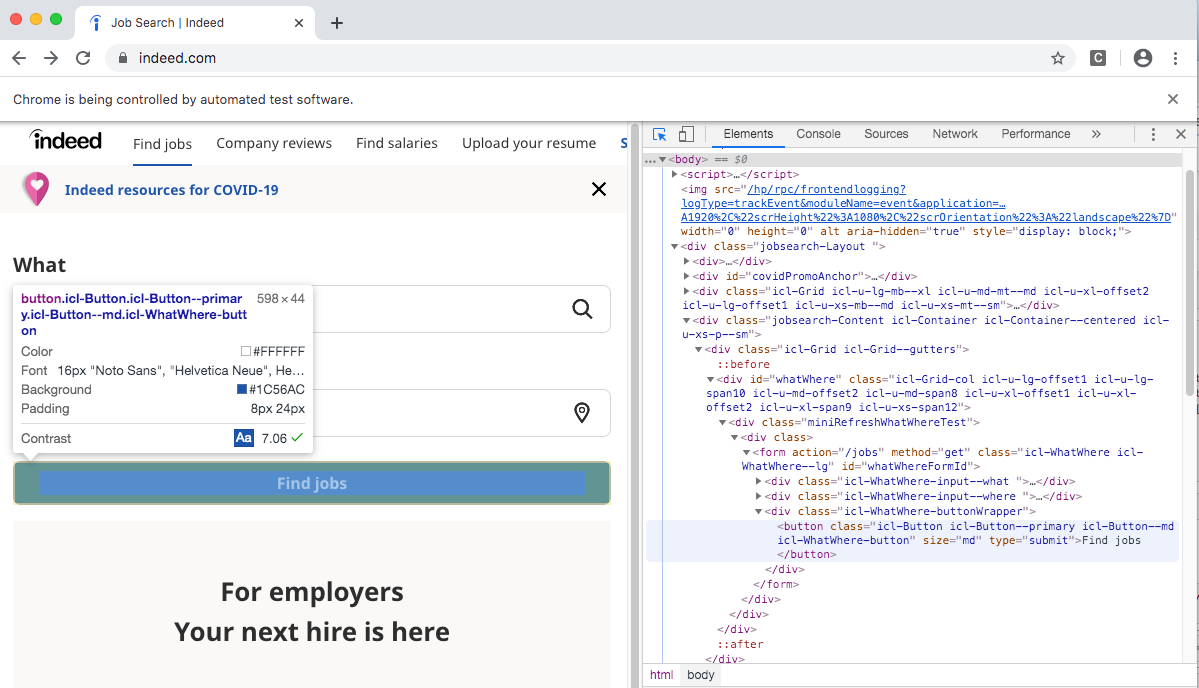Collapse the miniRefreshWhatWhereTest div node
Image resolution: width=1199 pixels, height=688 pixels.
point(723,422)
